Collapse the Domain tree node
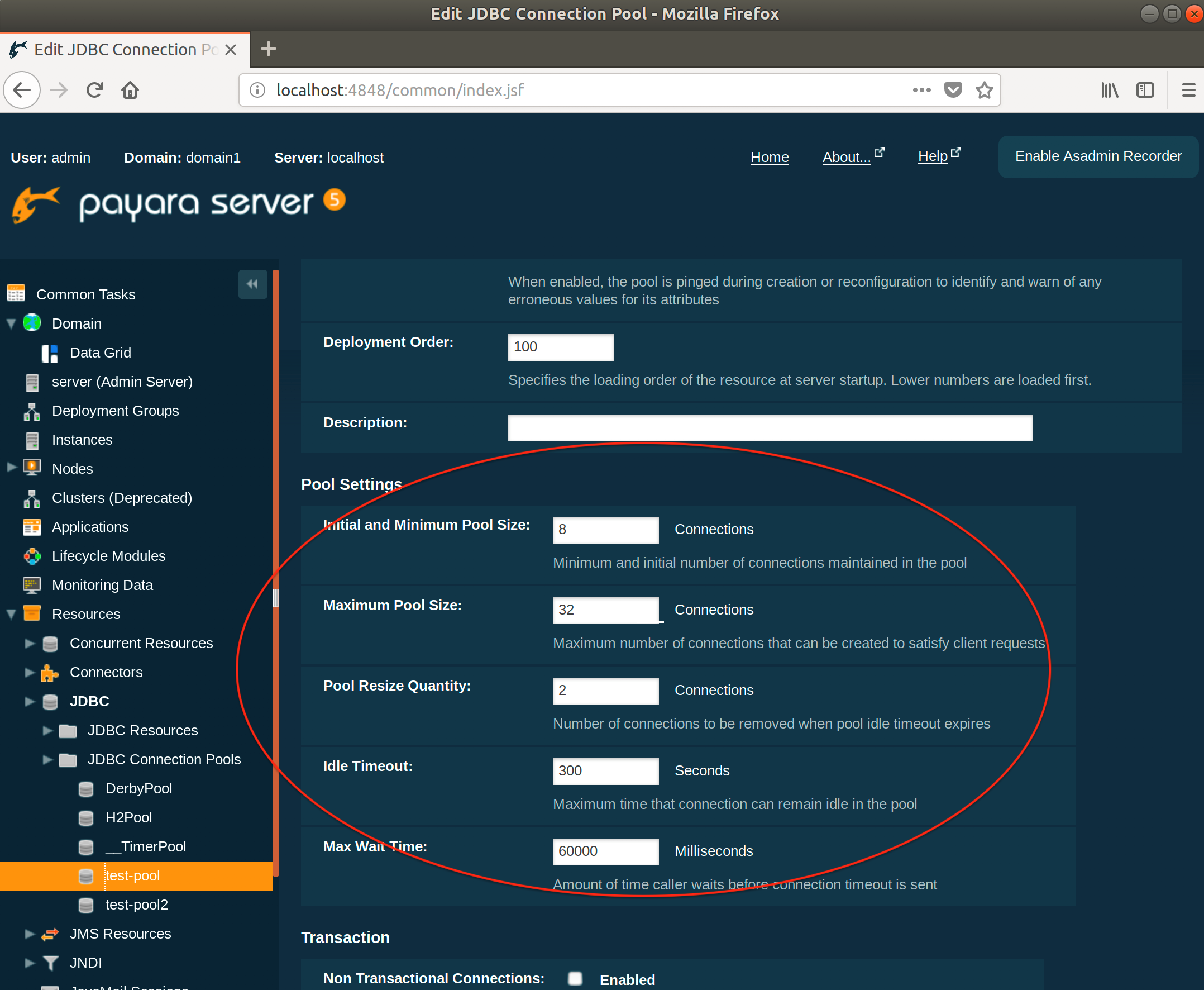The image size is (1204, 990). pyautogui.click(x=11, y=324)
